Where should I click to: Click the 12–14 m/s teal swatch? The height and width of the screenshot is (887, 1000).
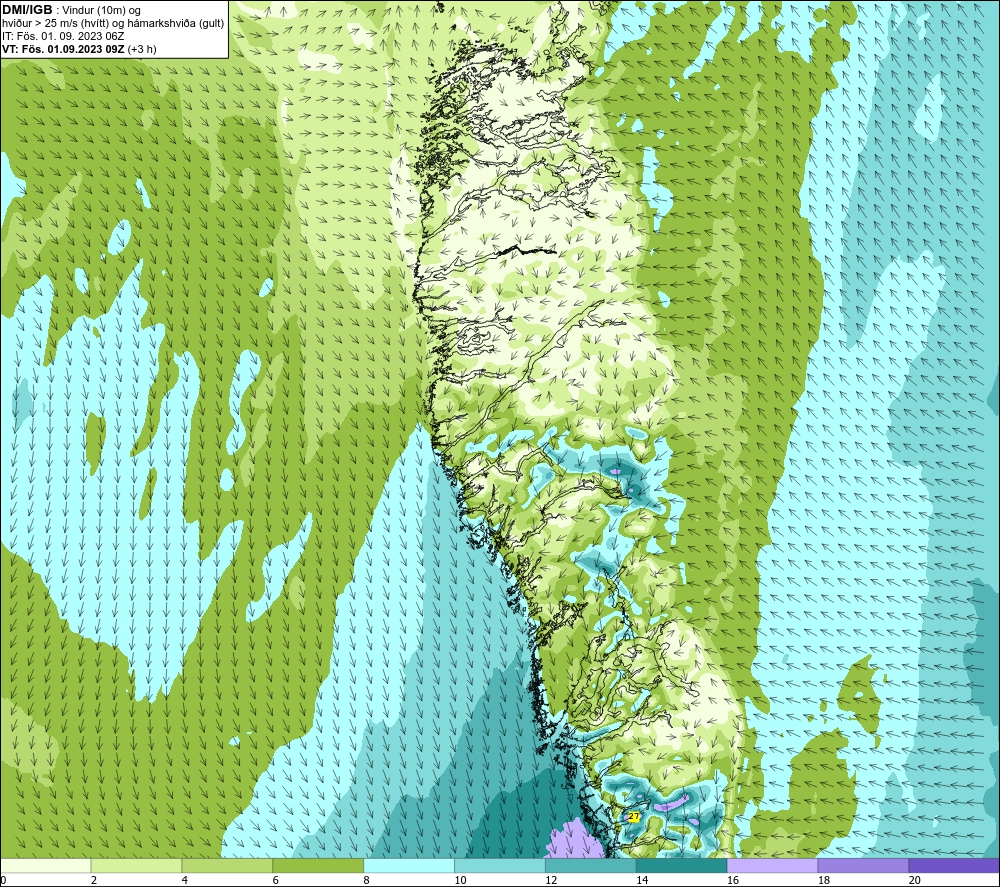pos(591,865)
